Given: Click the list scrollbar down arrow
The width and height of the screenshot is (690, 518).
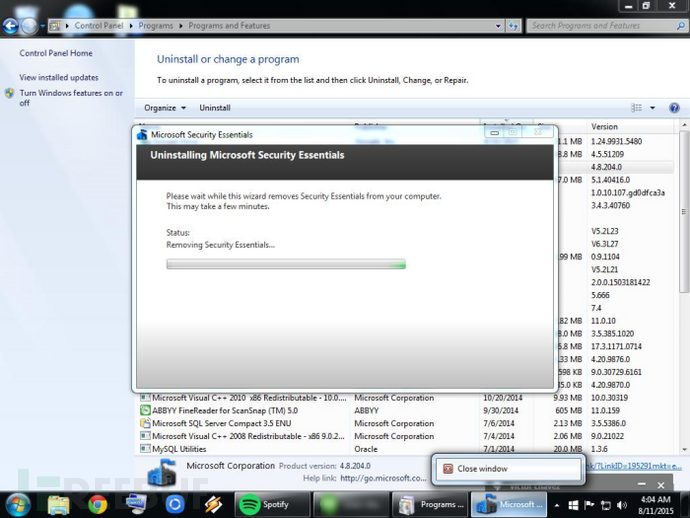Looking at the screenshot, I should [684, 449].
